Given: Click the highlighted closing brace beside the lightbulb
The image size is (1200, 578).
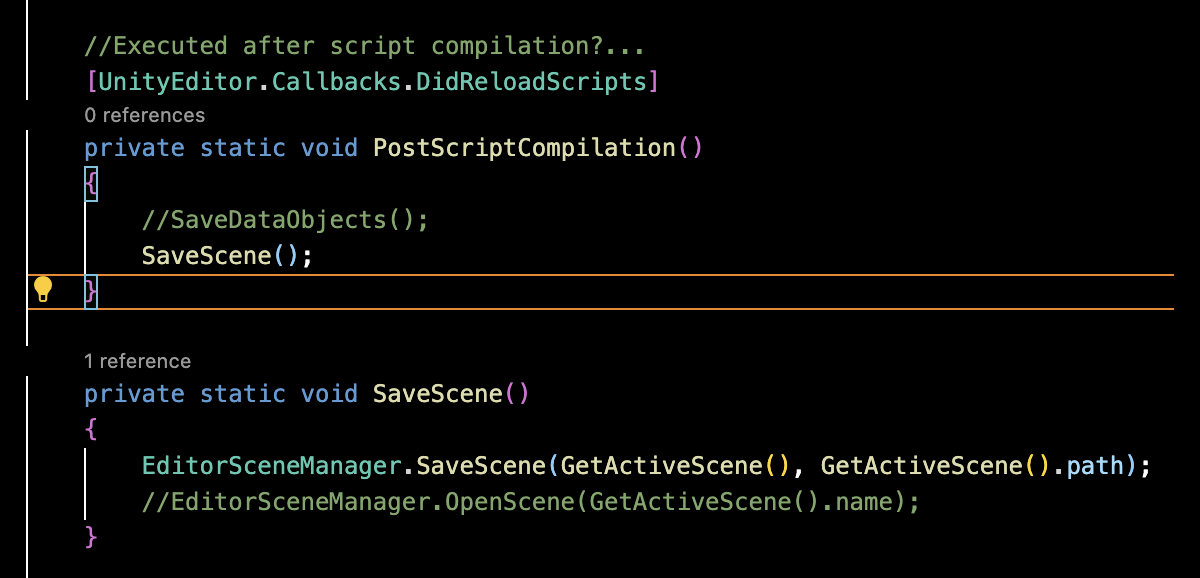Looking at the screenshot, I should (91, 292).
